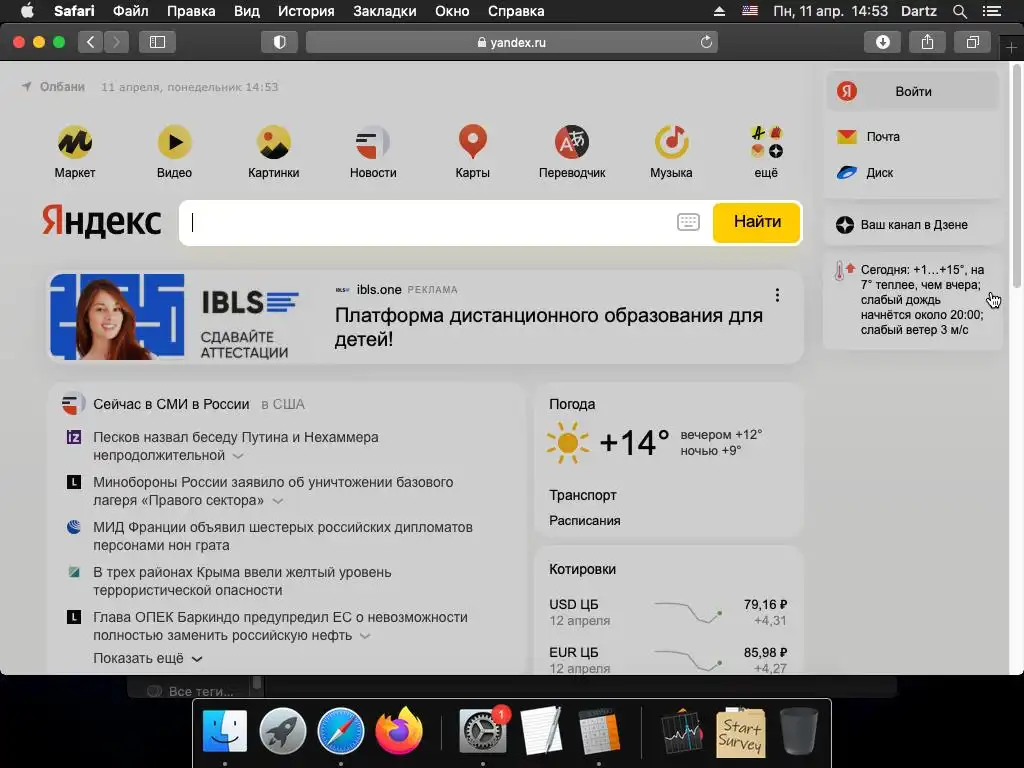Show Safari downloads

[x=882, y=42]
